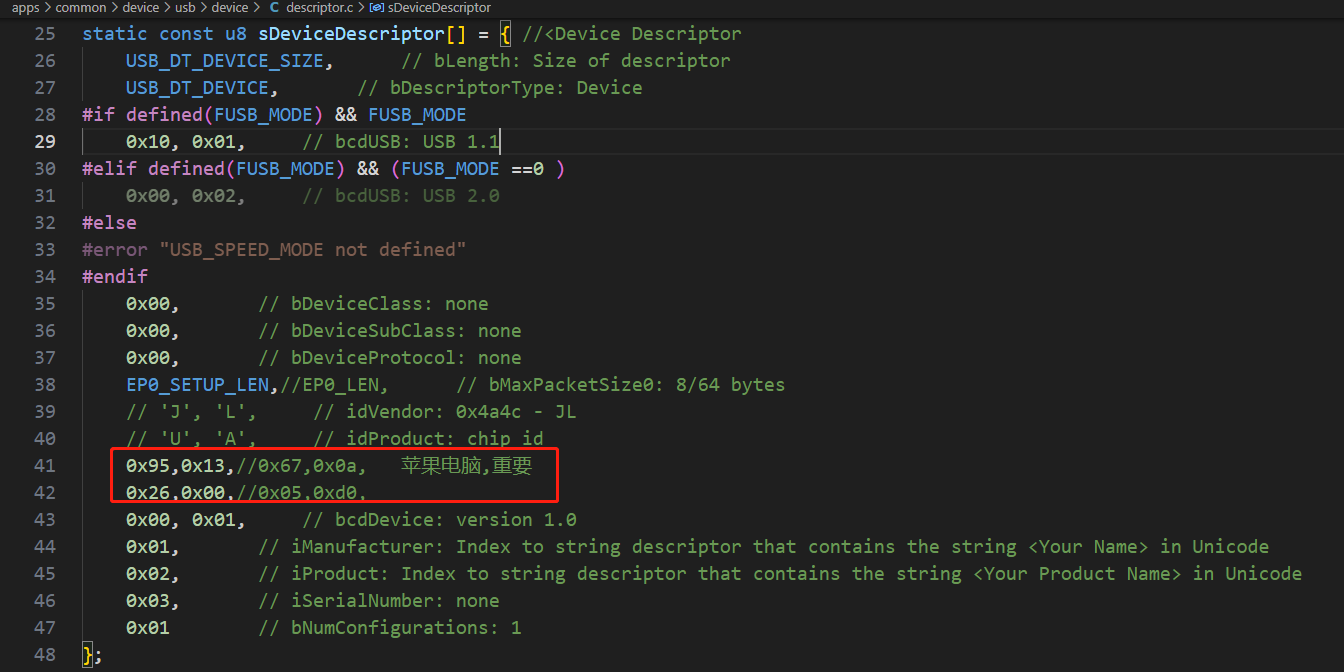Click the bMaxPacketSize0: 8/64 bytes comment
Image resolution: width=1344 pixels, height=672 pixels.
click(621, 385)
